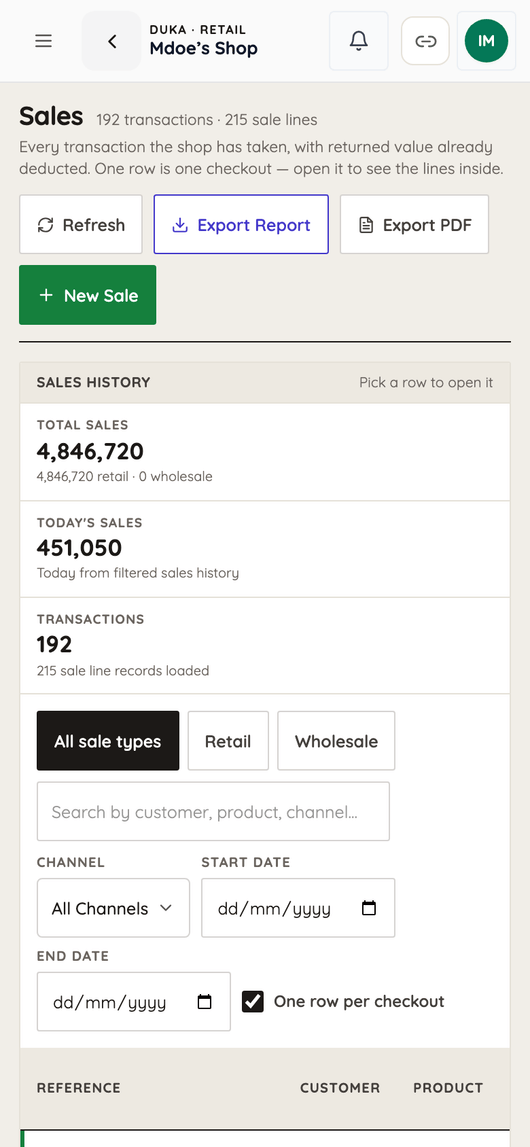This screenshot has height=1147, width=530.
Task: Click the Reference column header
Action: [x=79, y=1088]
